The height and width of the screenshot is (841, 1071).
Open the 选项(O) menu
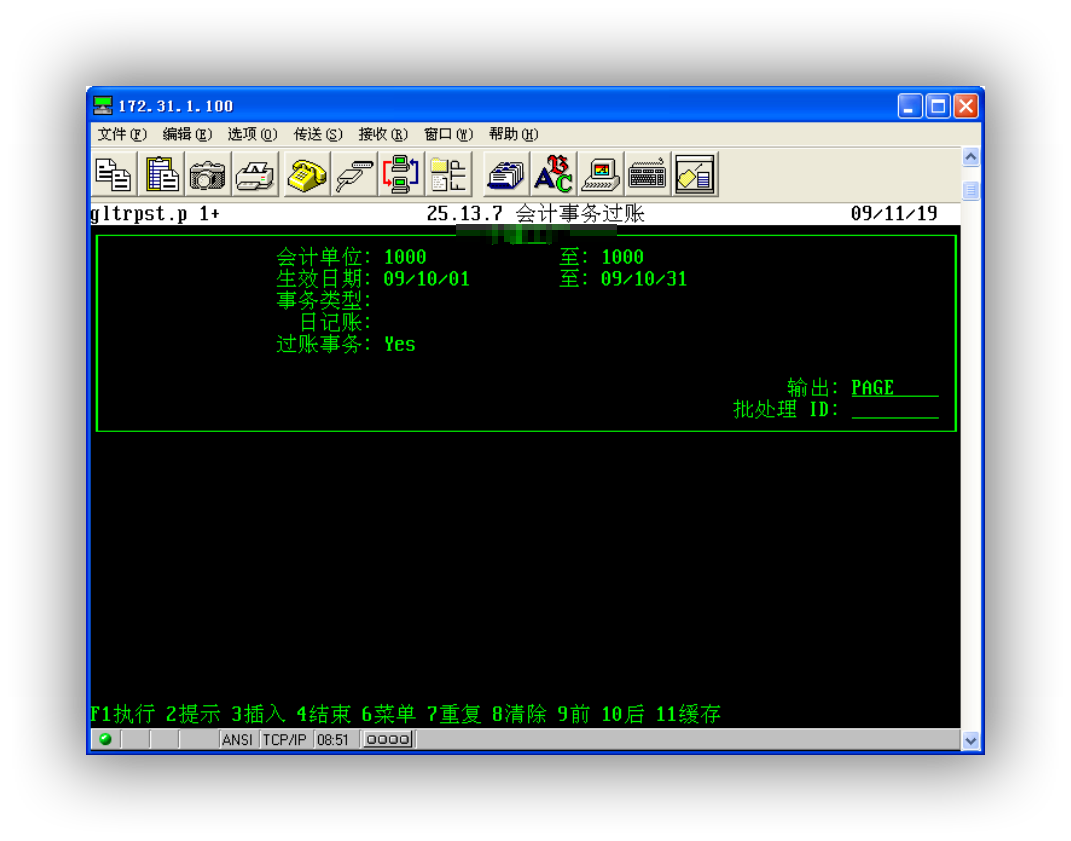click(x=252, y=134)
